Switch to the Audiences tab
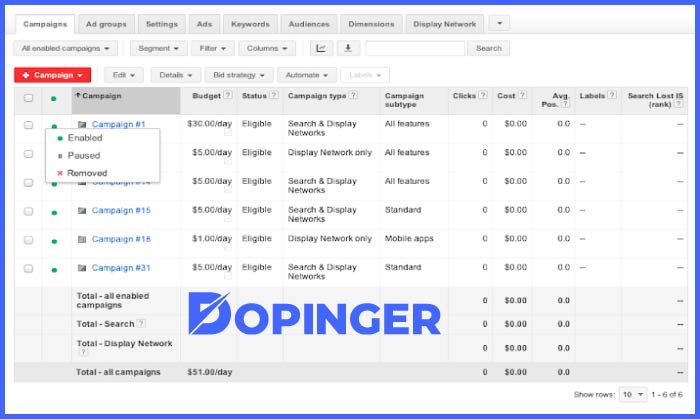Viewport: 700px width, 419px height. [309, 24]
